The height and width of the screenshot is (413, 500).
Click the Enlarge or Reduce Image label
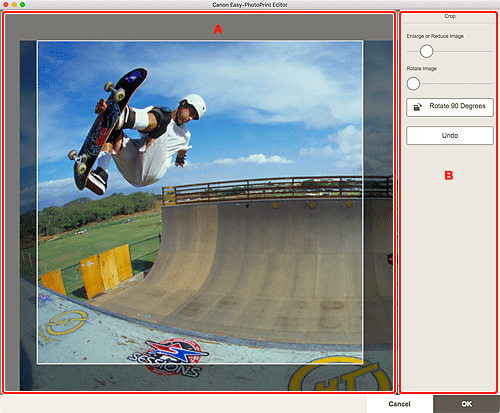coord(435,36)
